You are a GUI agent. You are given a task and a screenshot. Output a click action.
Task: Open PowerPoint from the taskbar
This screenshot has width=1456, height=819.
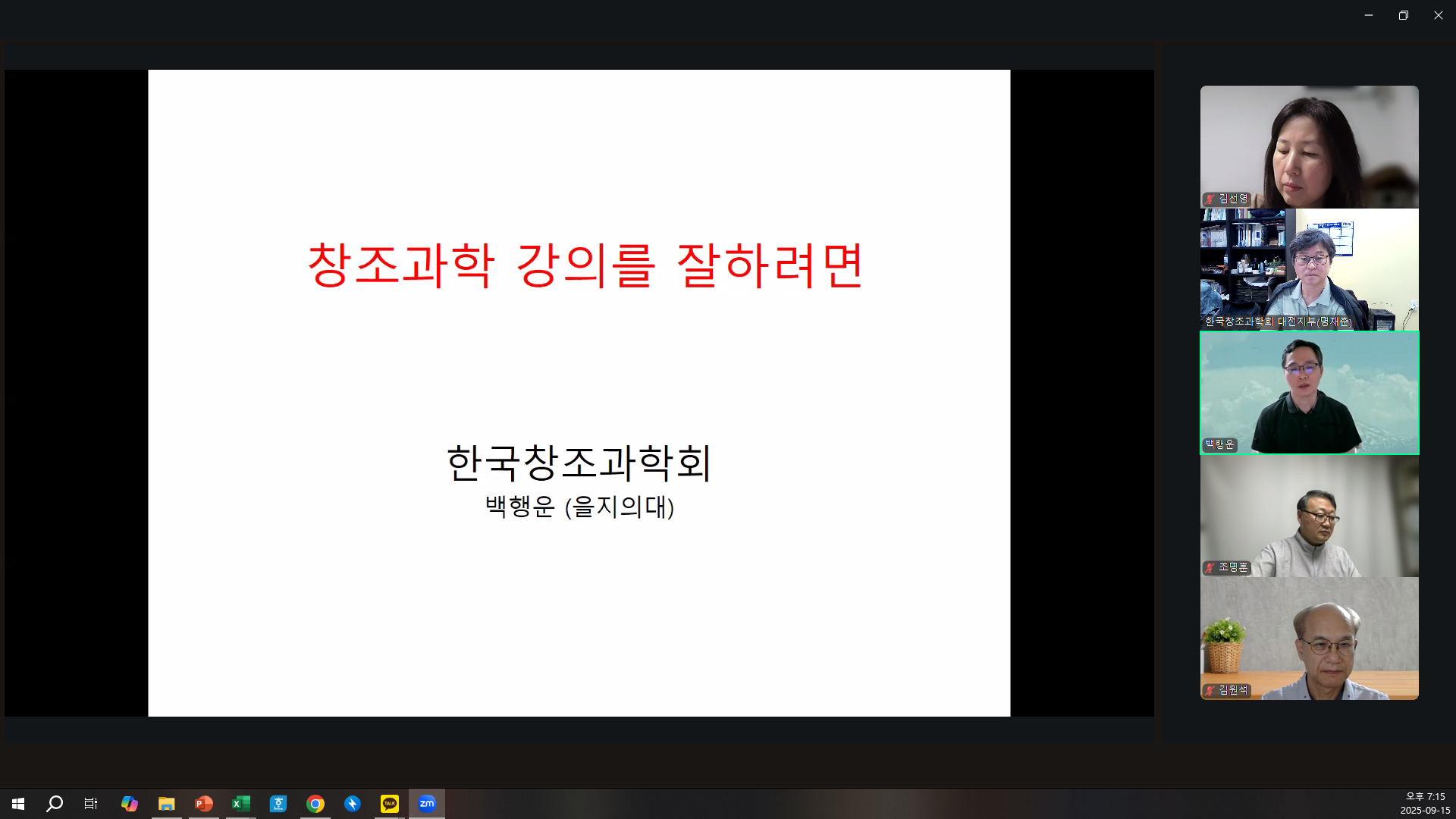pos(204,803)
